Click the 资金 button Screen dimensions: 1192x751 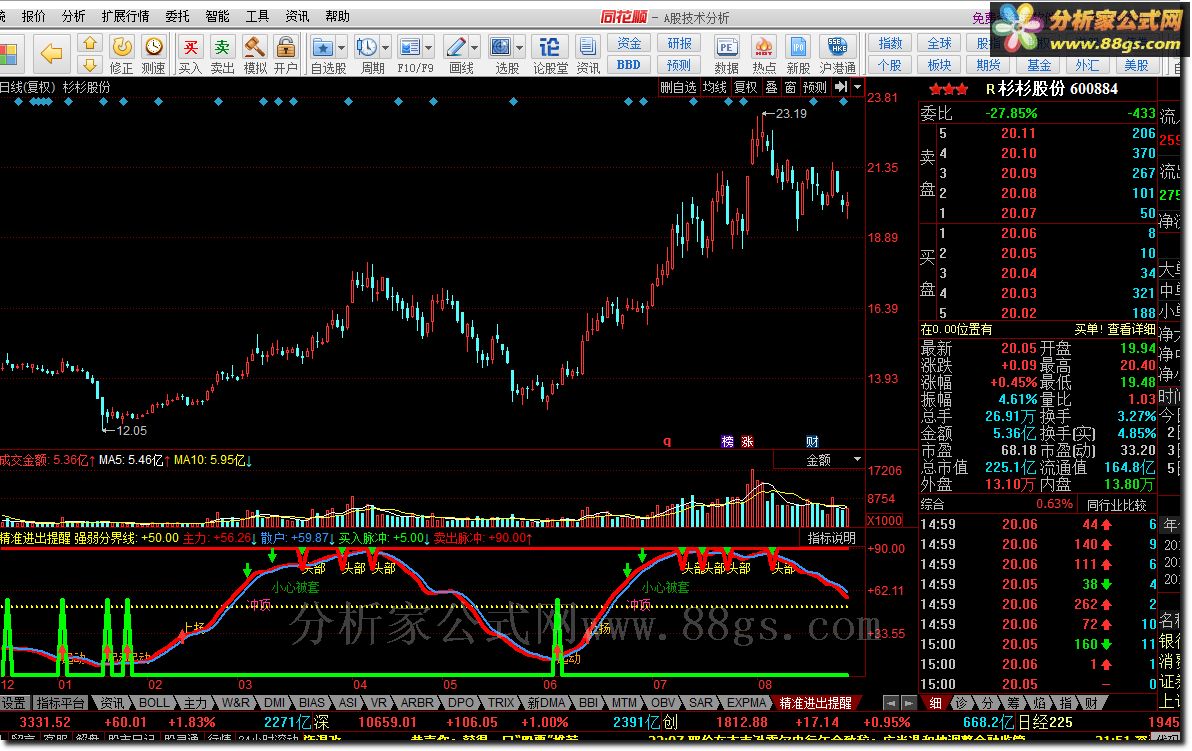[x=629, y=43]
